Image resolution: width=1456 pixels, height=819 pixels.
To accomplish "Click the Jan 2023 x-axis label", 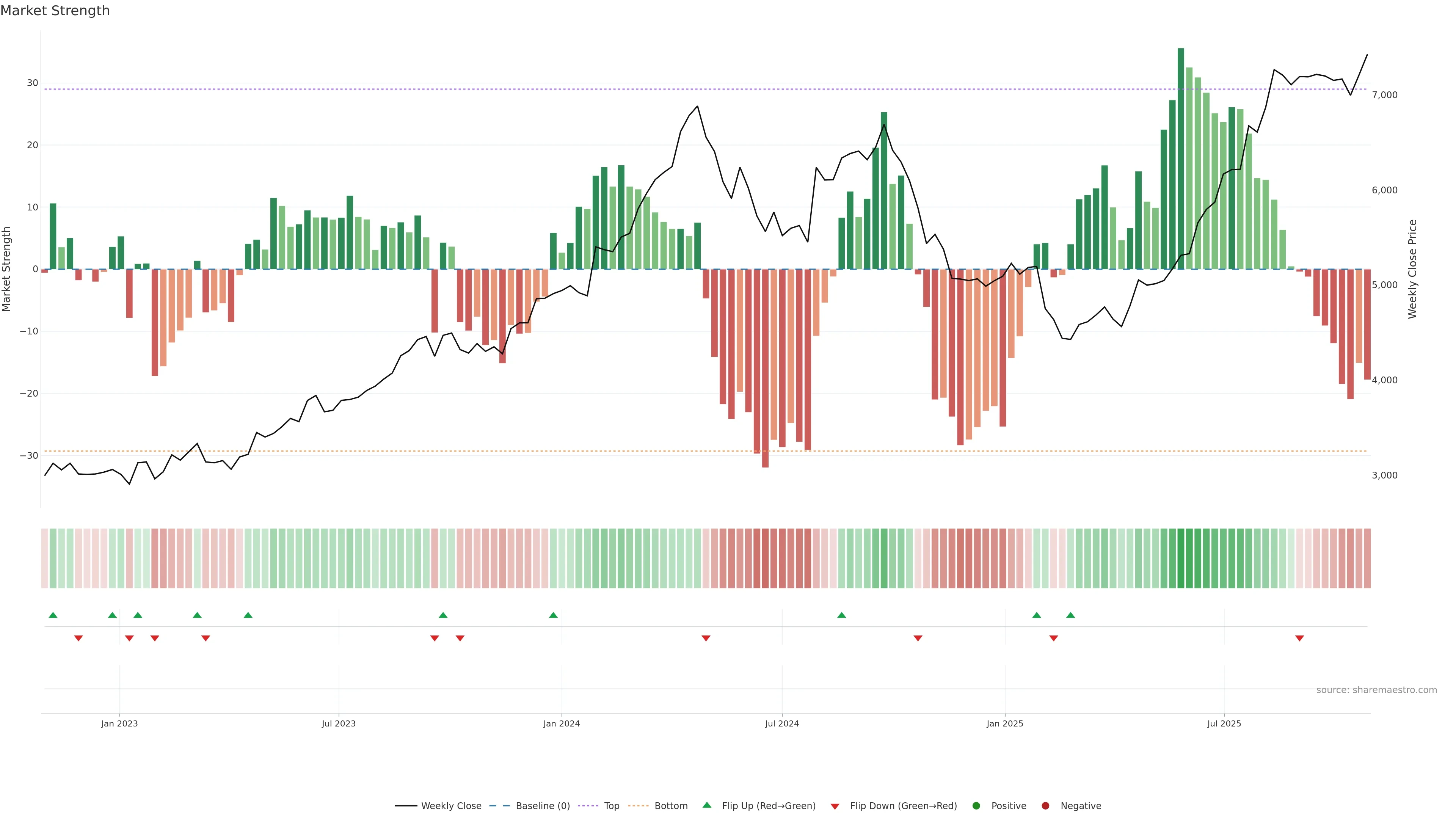I will pyautogui.click(x=119, y=723).
